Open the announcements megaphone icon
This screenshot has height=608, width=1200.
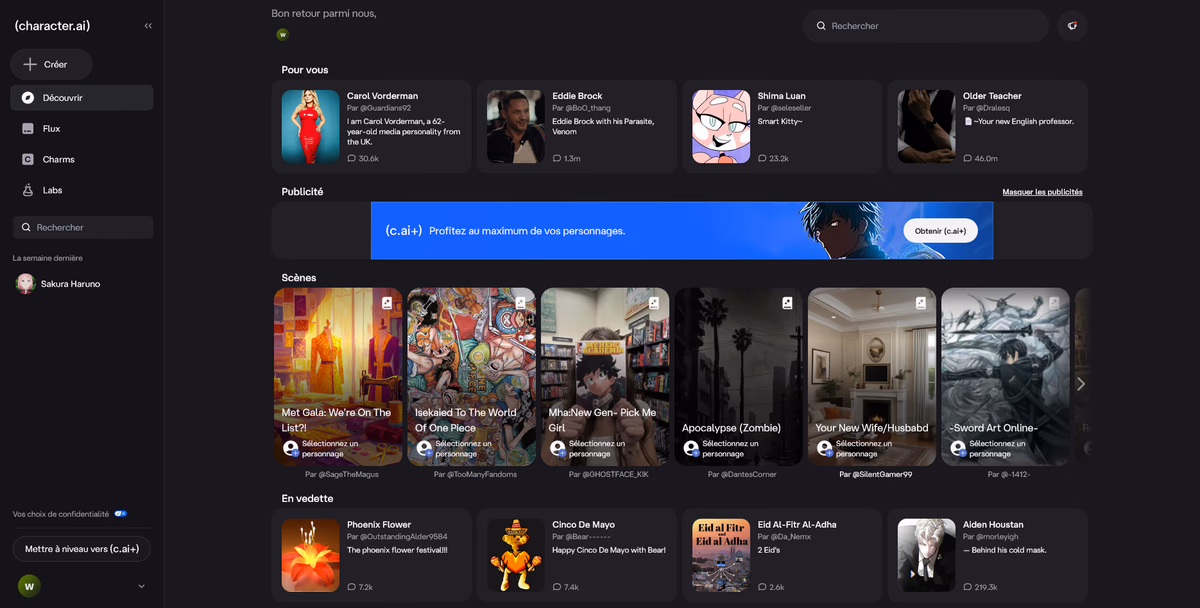1072,26
